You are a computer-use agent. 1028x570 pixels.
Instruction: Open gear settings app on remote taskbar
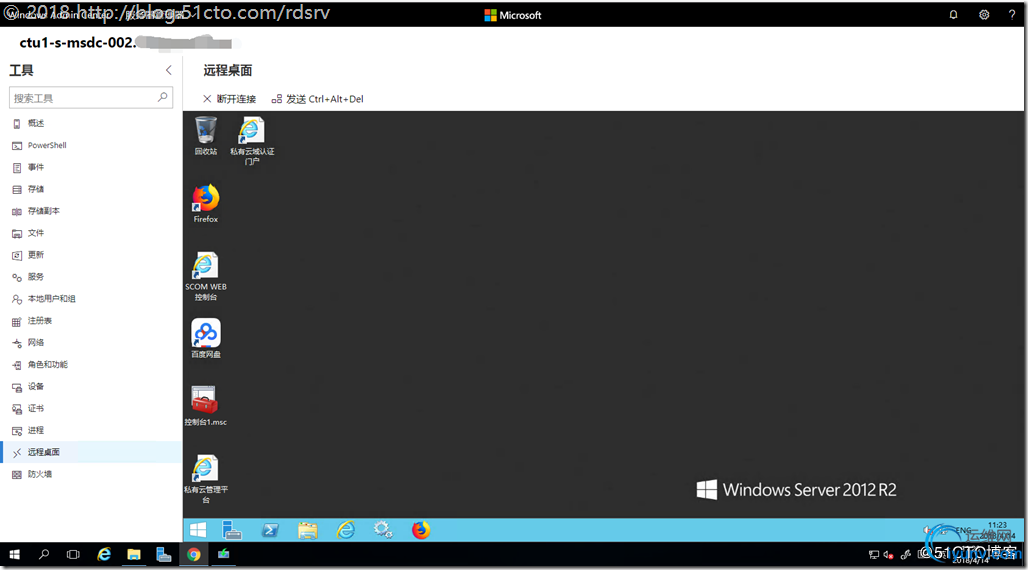tap(383, 530)
